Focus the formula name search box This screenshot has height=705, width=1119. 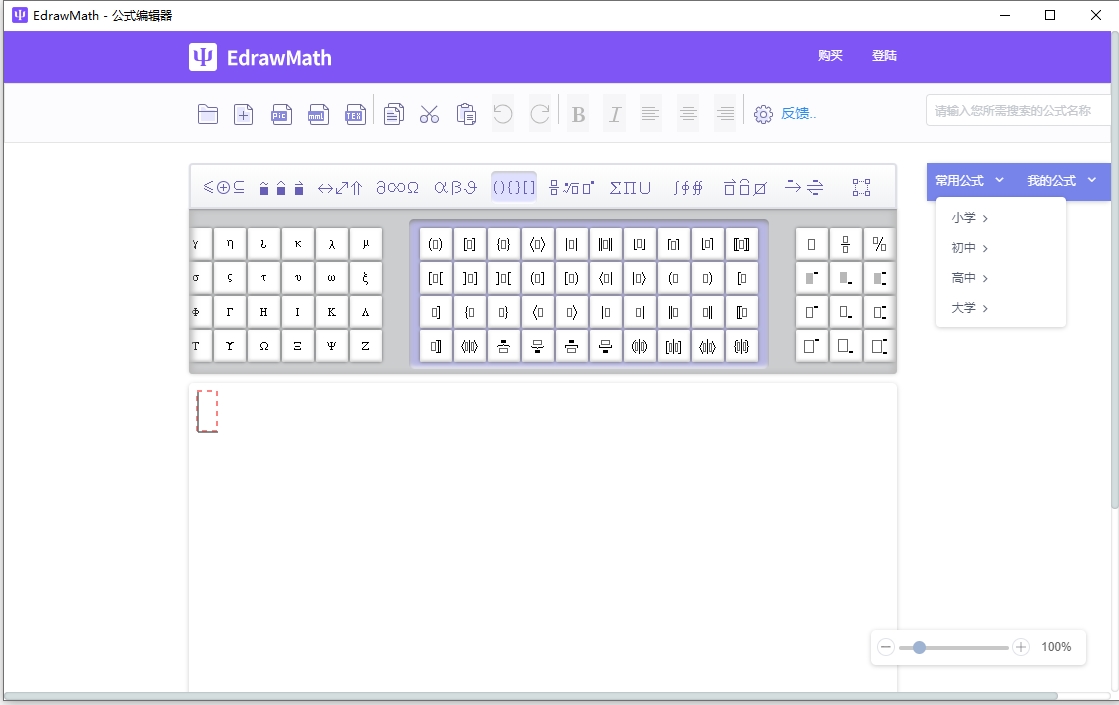click(x=1018, y=111)
